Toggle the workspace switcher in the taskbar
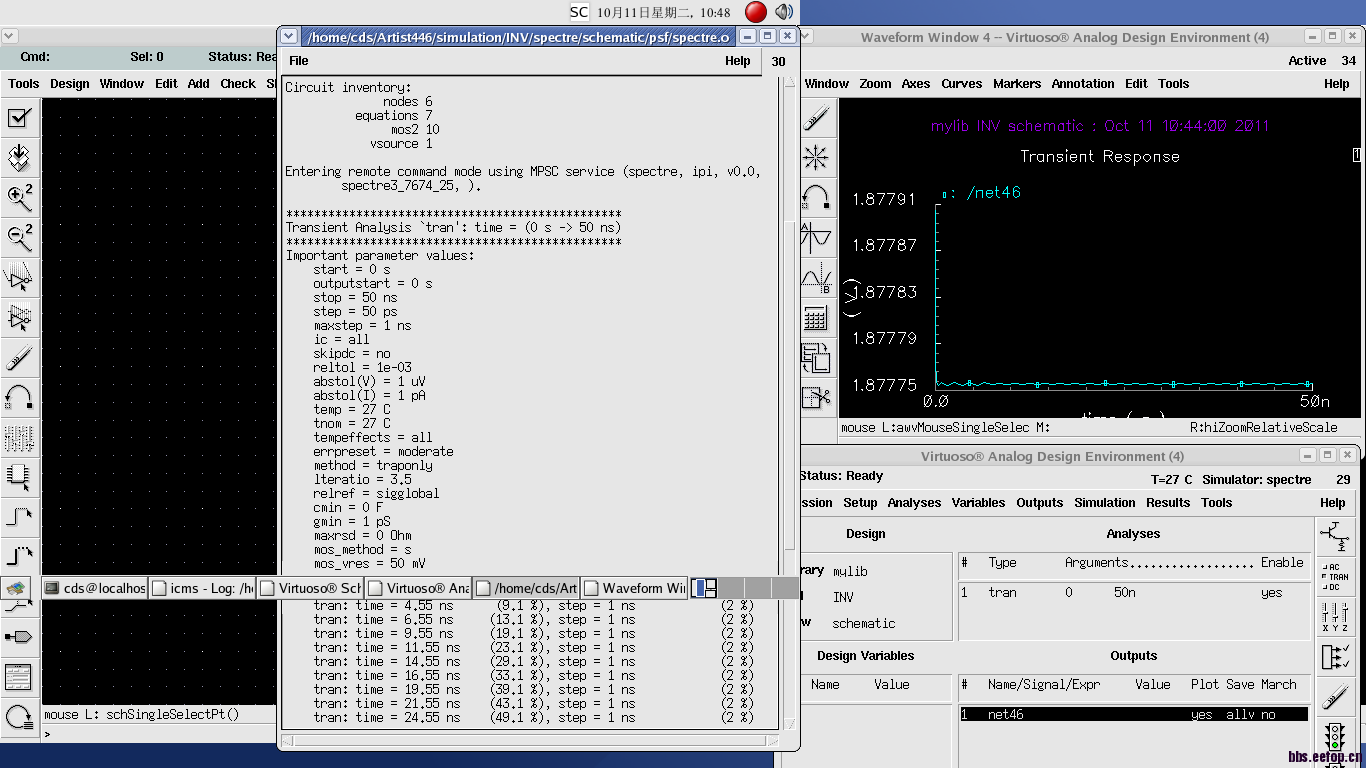Image resolution: width=1366 pixels, height=768 pixels. pyautogui.click(x=704, y=588)
